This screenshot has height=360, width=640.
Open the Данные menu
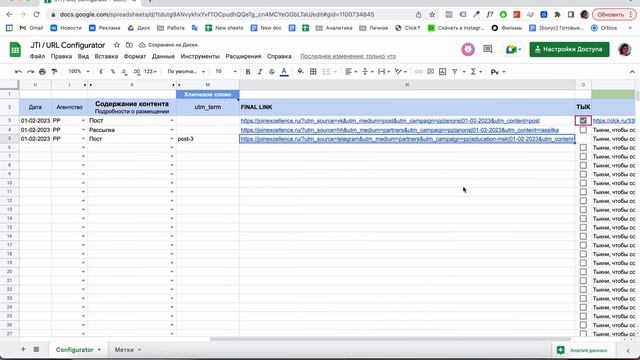pyautogui.click(x=163, y=56)
